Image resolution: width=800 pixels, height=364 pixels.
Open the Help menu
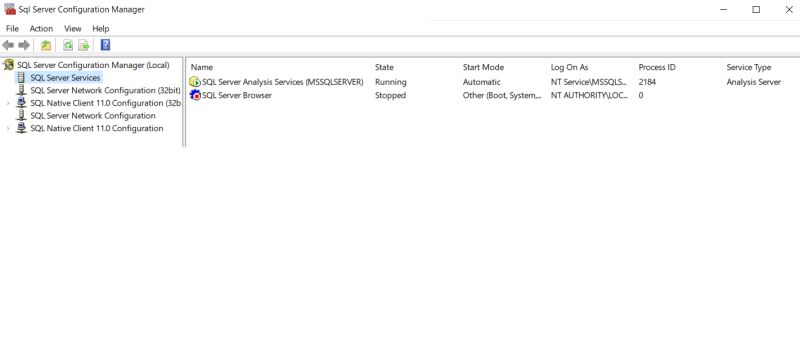tap(101, 29)
